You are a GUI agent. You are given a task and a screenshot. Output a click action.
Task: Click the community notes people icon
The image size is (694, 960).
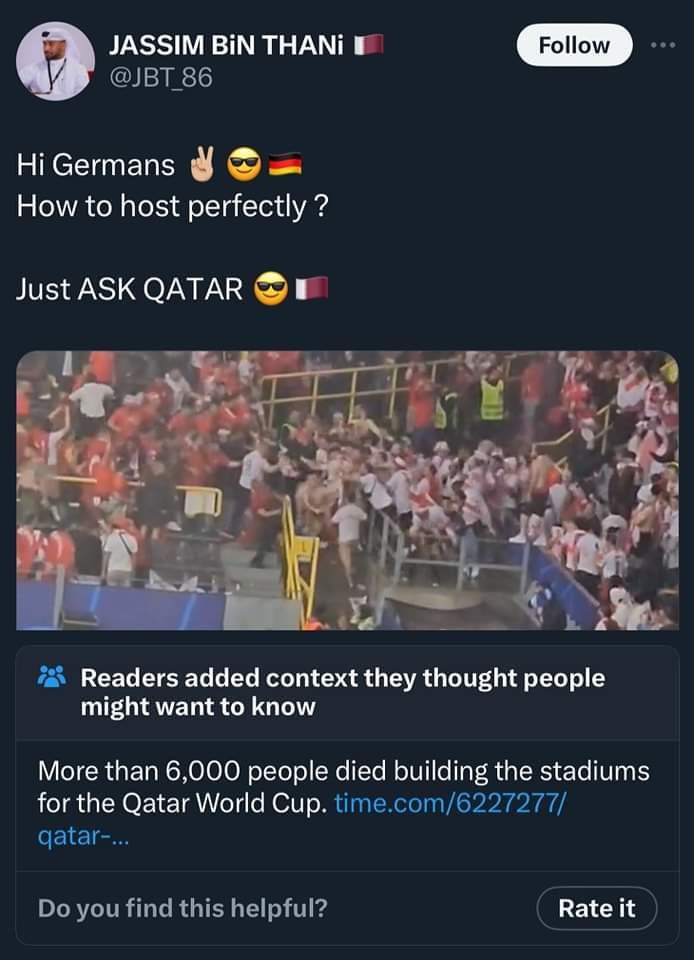51,678
